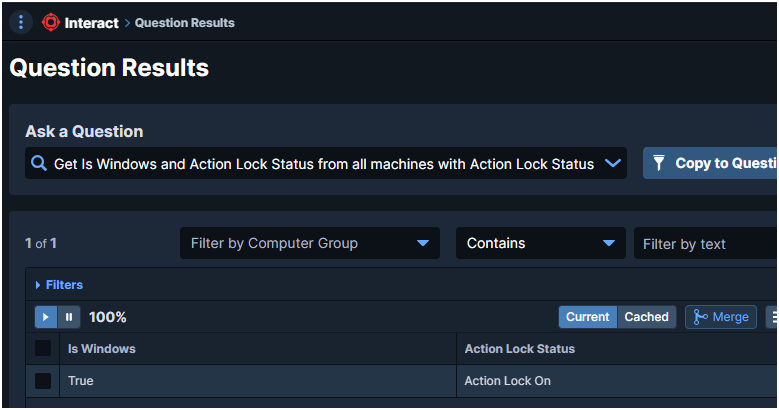Click the Merge branch icon
Viewport: 779px width, 410px height.
pyautogui.click(x=700, y=317)
